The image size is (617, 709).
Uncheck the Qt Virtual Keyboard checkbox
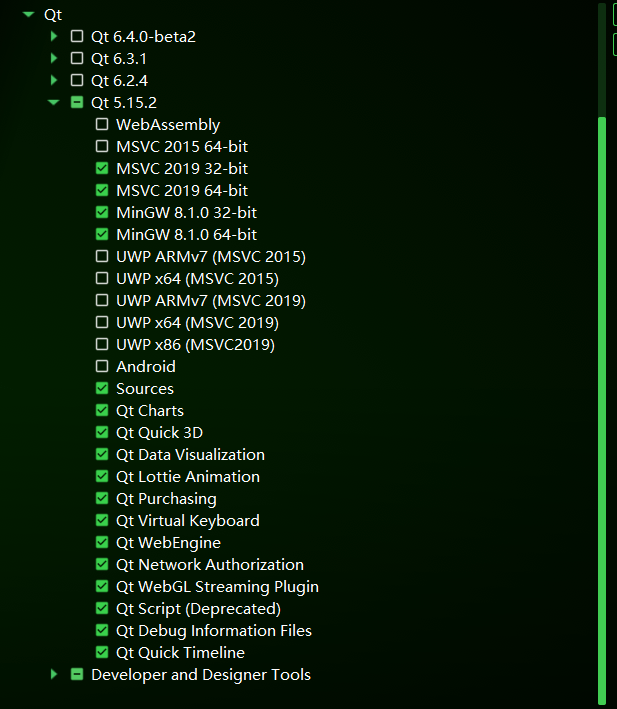(102, 520)
